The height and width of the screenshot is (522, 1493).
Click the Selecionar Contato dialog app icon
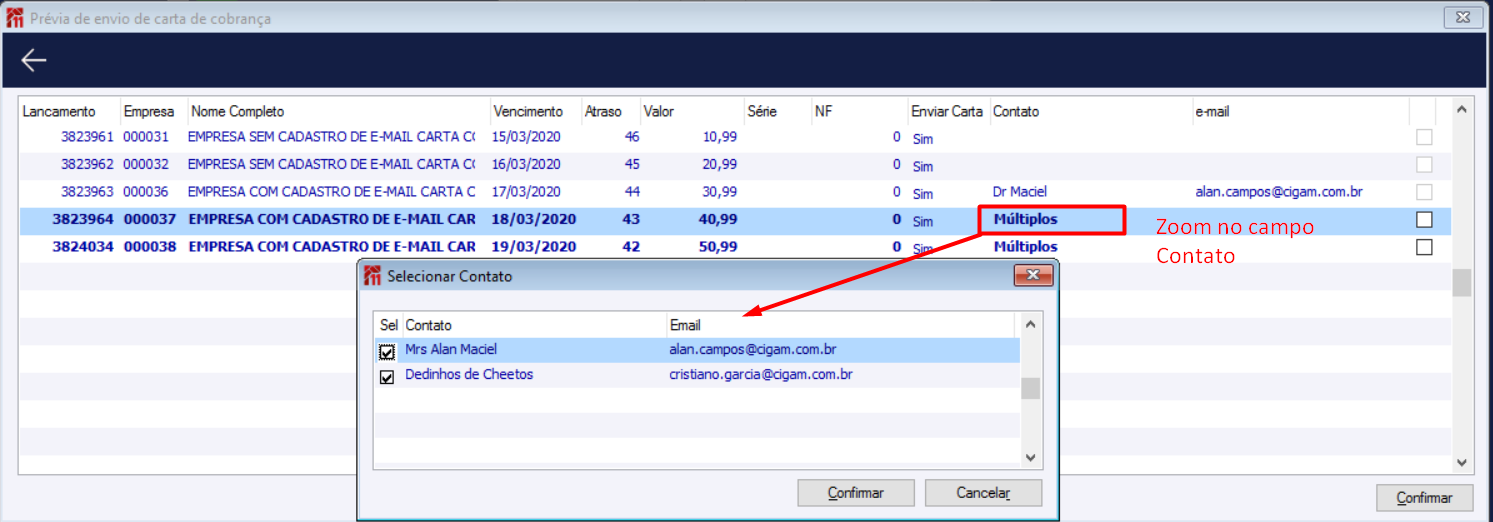(x=372, y=276)
